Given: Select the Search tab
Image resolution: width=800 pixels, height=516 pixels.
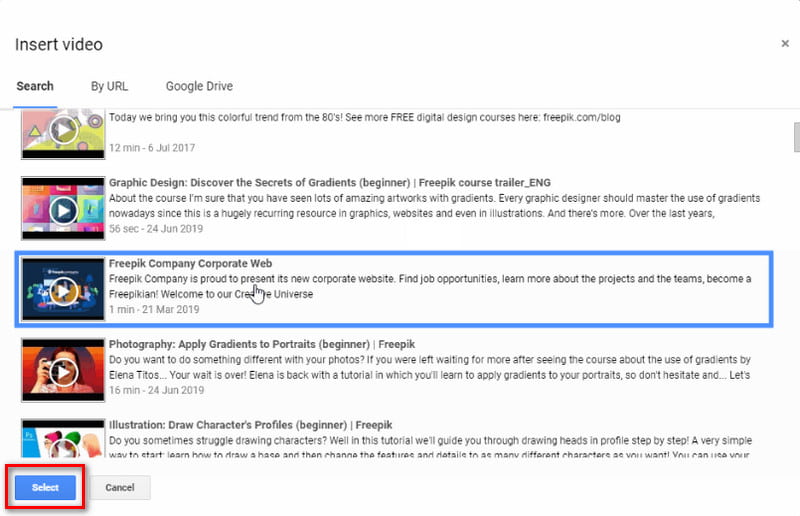Looking at the screenshot, I should (35, 86).
